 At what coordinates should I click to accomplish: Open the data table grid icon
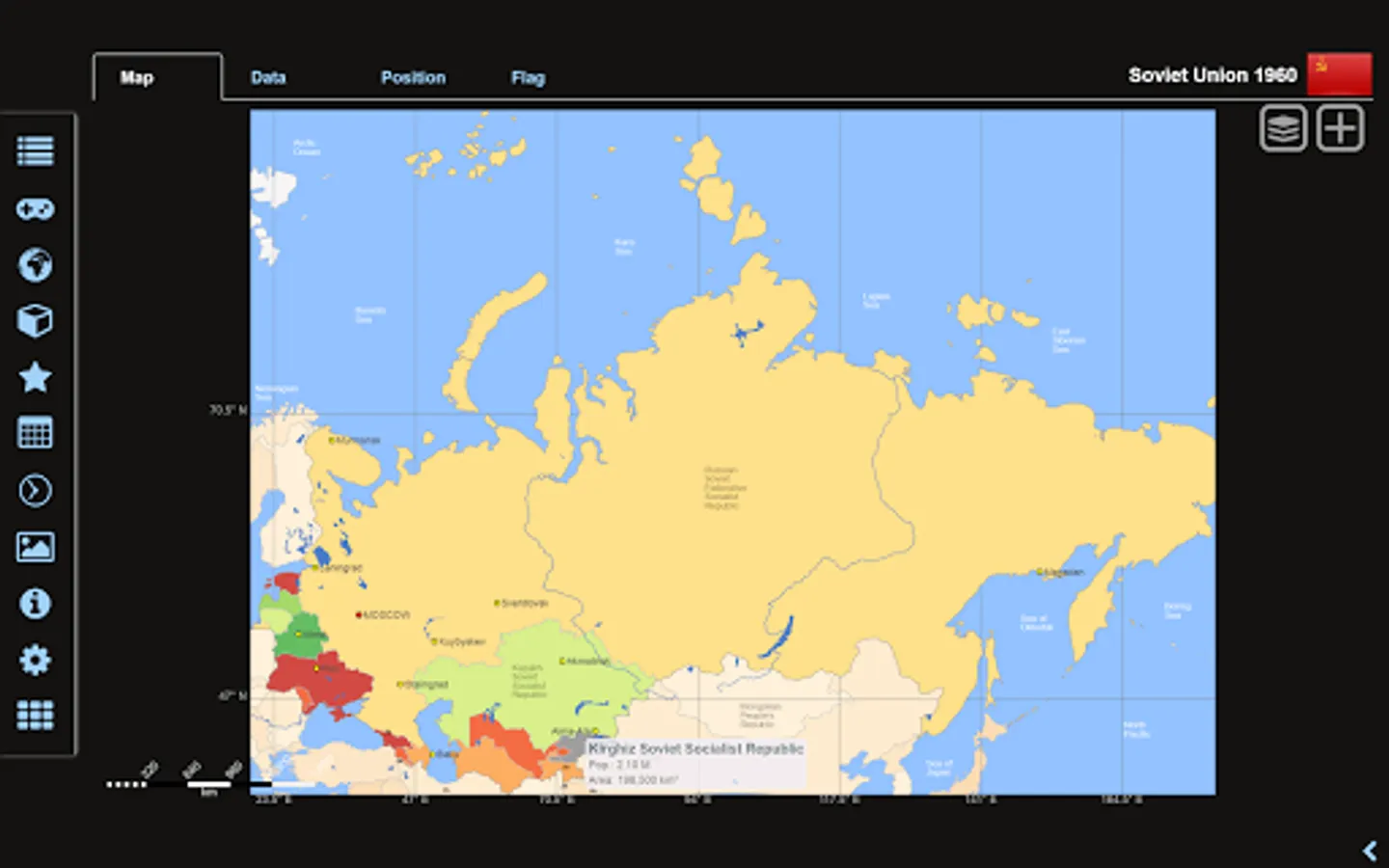(x=36, y=433)
